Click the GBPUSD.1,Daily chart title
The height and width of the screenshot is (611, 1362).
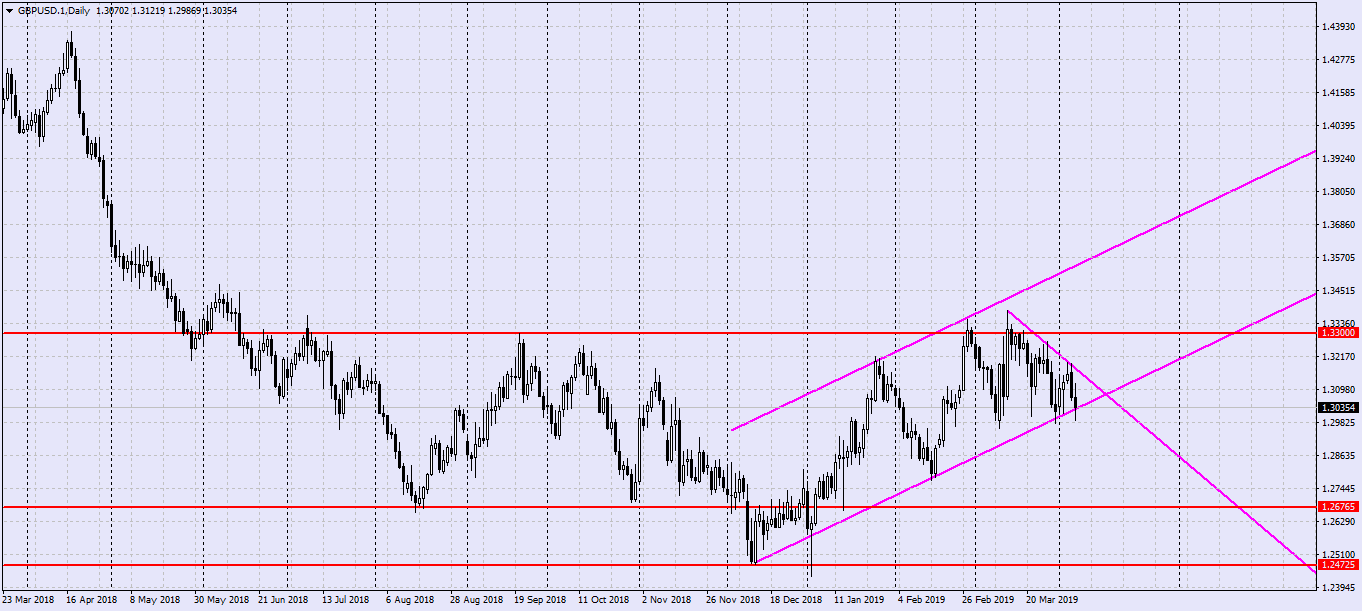pos(52,10)
